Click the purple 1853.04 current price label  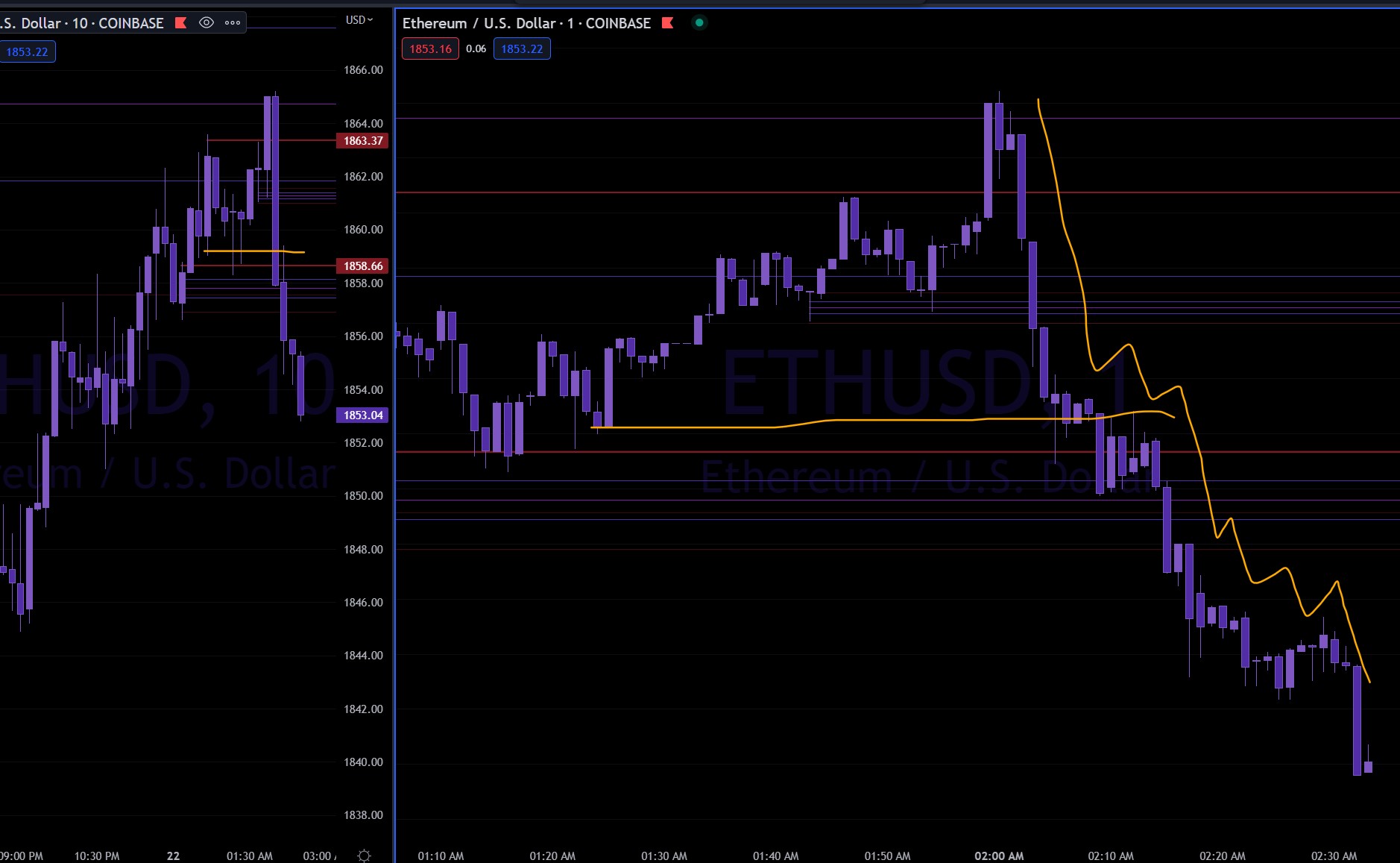point(363,415)
